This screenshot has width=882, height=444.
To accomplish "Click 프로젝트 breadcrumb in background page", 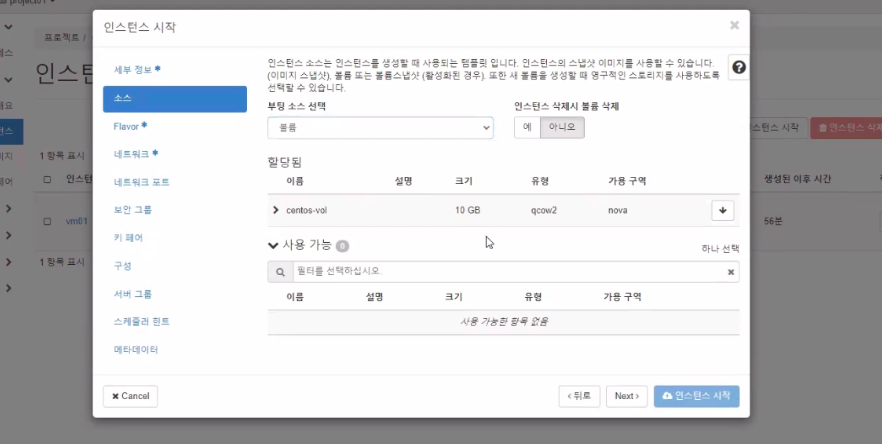I will 62,38.
